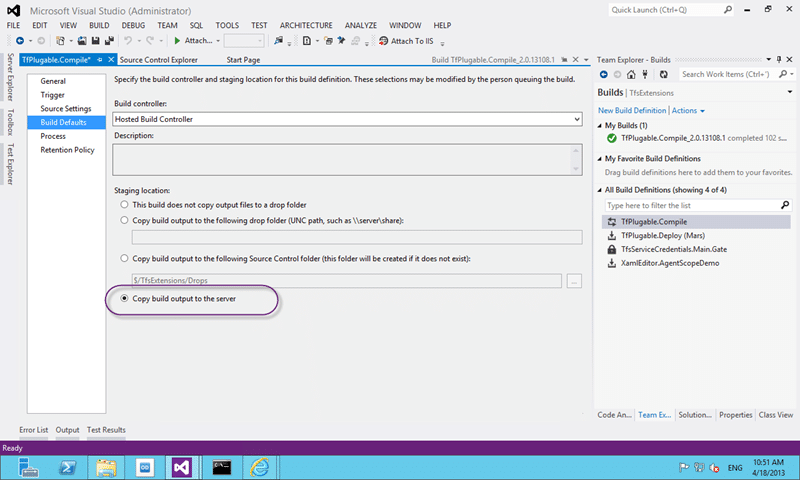Click the Action Center flag tray icon
The height and width of the screenshot is (480, 800).
tap(684, 467)
